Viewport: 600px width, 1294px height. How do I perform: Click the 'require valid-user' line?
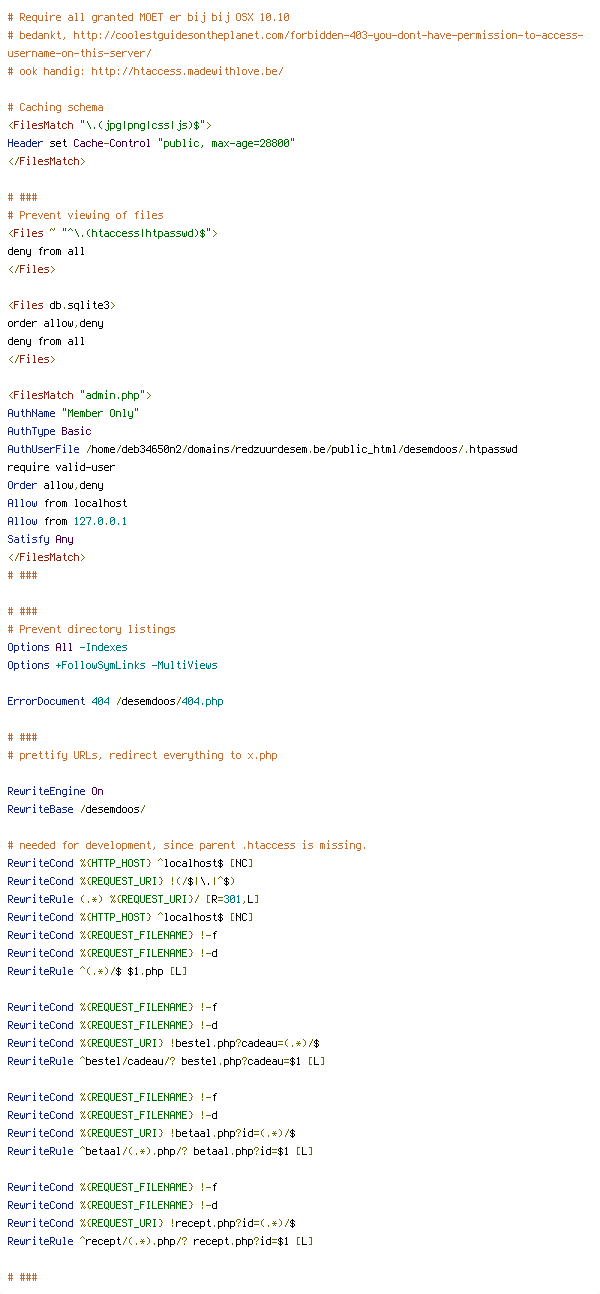click(61, 467)
